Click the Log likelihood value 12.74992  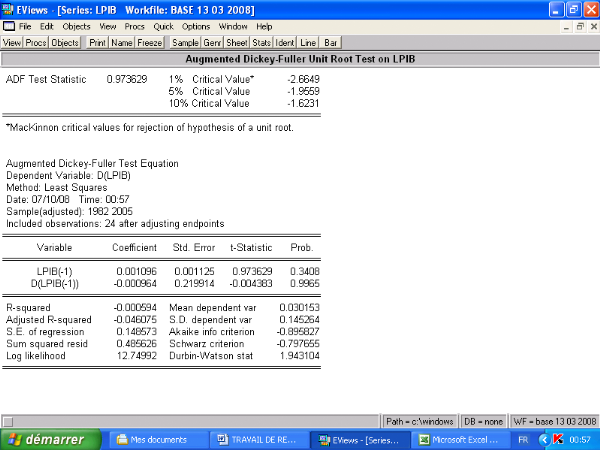pyautogui.click(x=137, y=355)
